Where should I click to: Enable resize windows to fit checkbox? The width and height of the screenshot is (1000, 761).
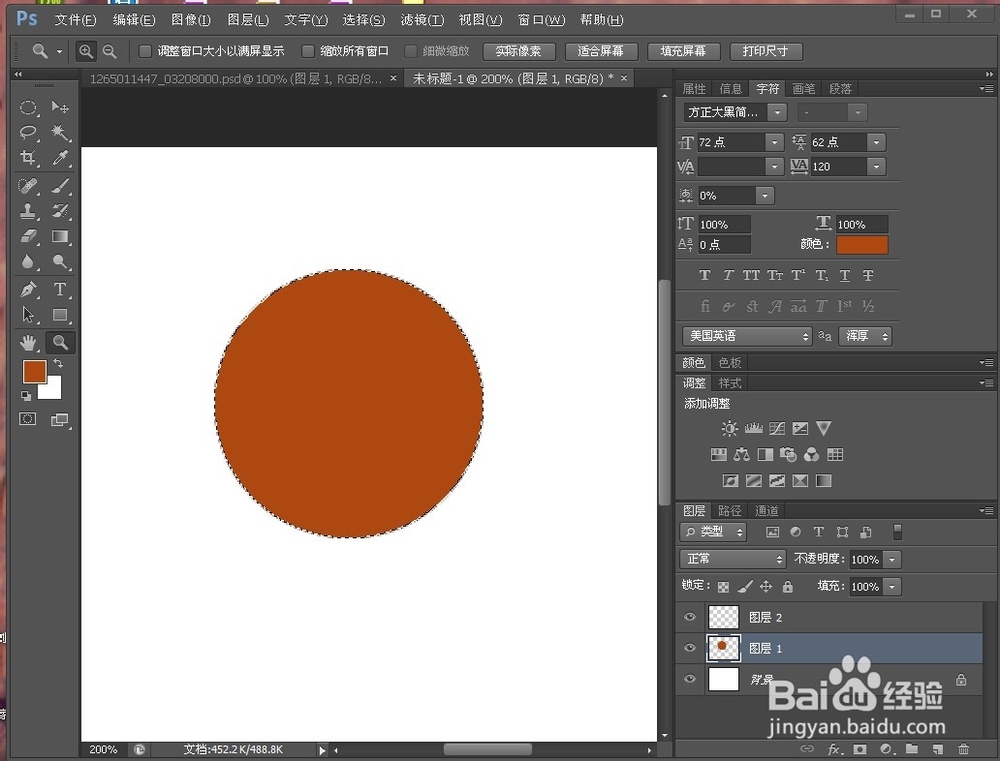coord(145,51)
